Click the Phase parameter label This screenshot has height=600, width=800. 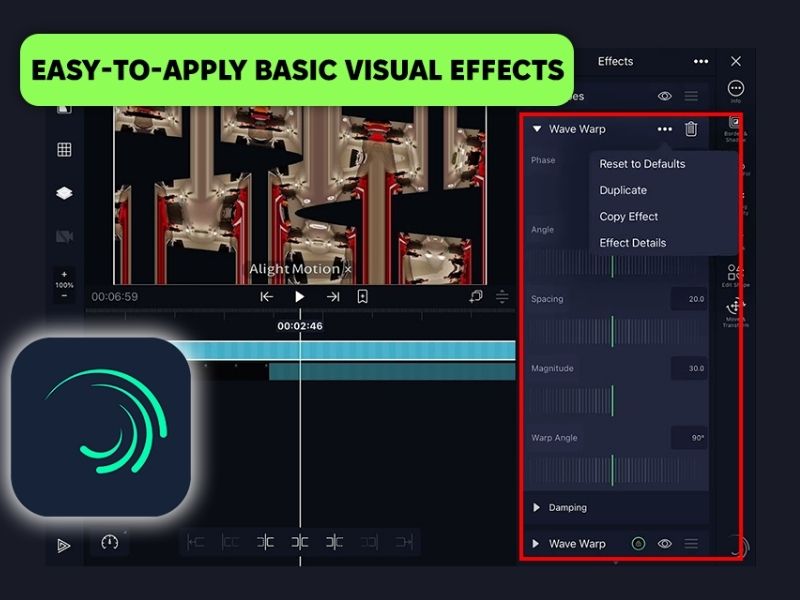[543, 160]
